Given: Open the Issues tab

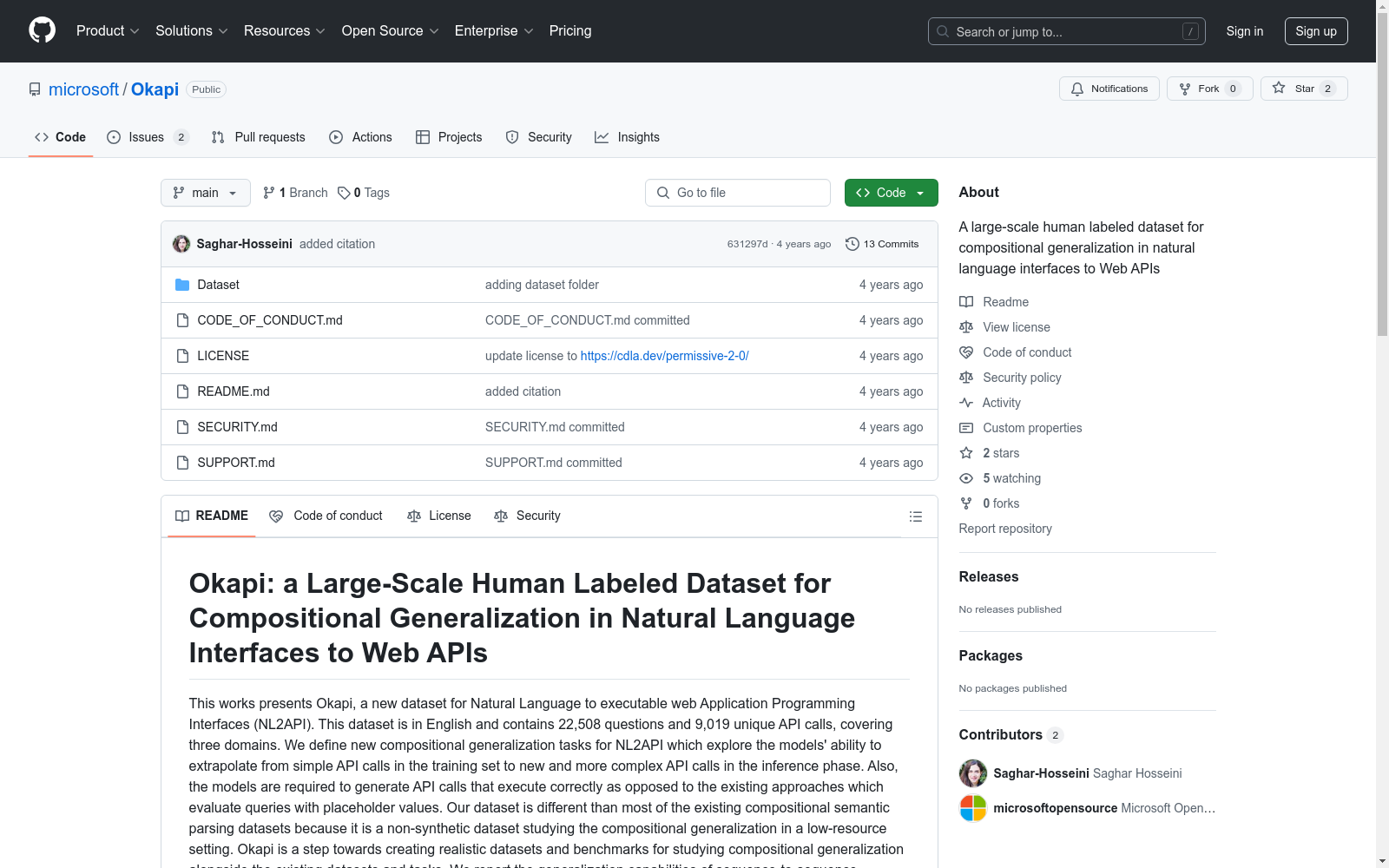Looking at the screenshot, I should coord(148,137).
